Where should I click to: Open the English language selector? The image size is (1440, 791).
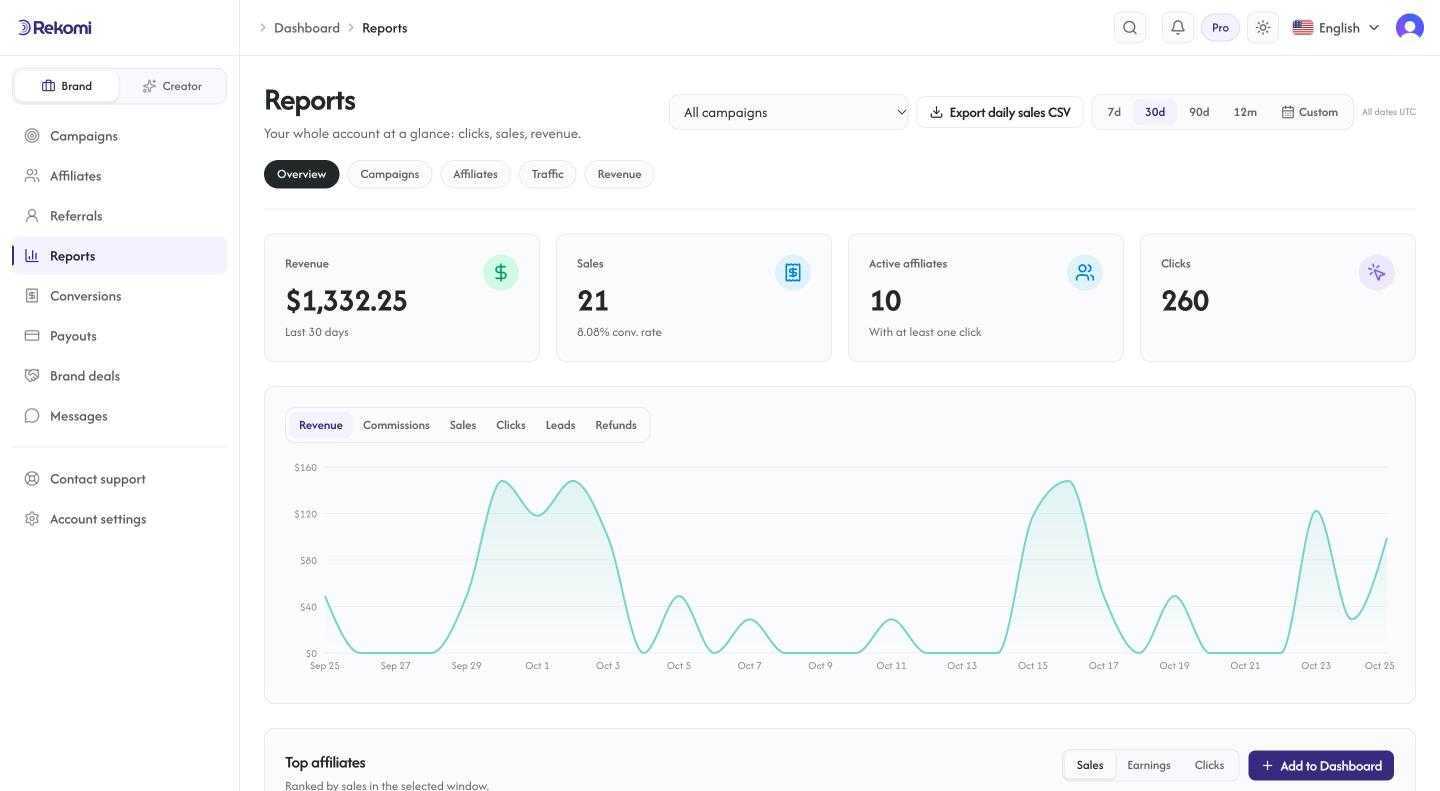[x=1336, y=28]
